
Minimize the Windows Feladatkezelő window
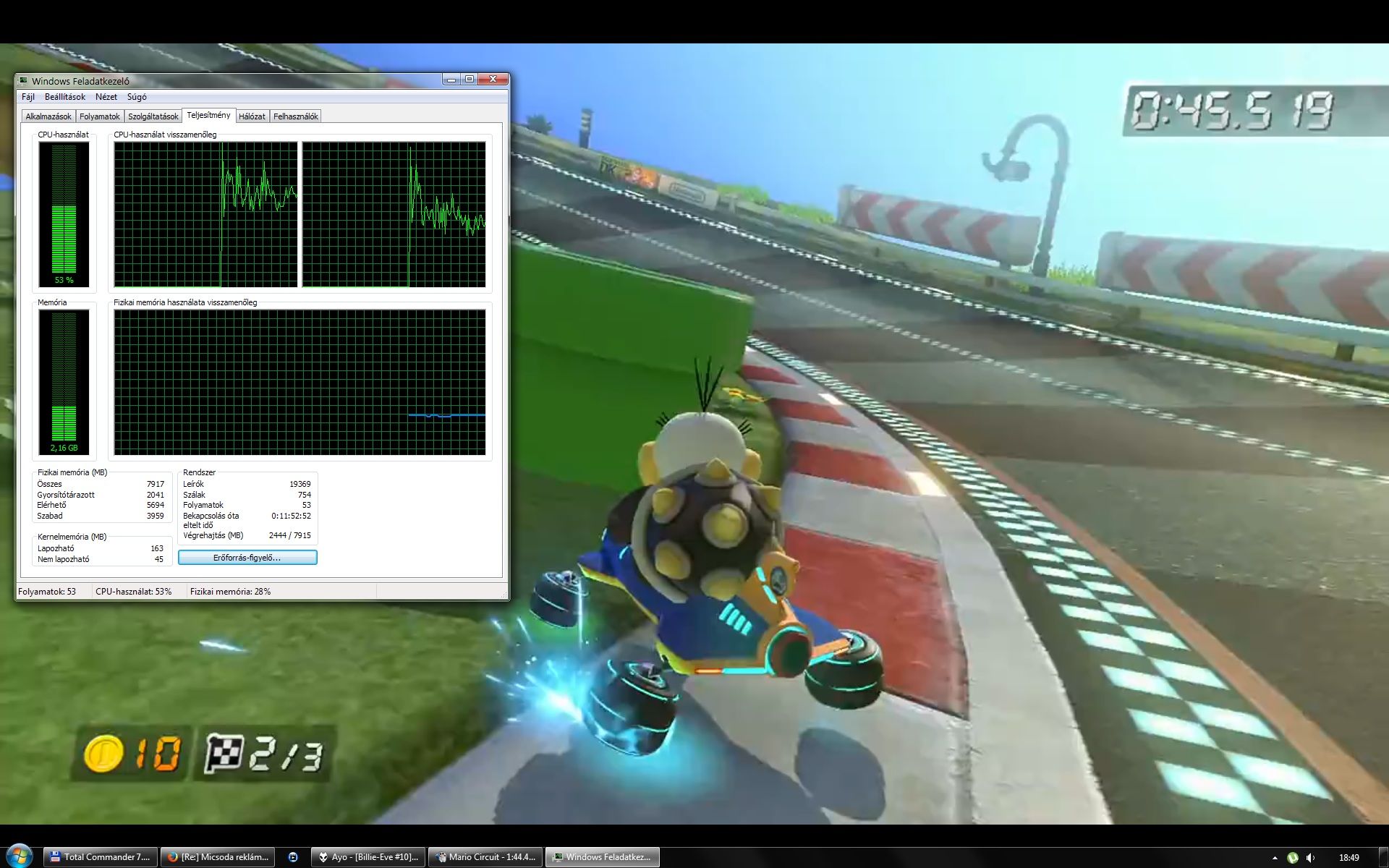click(451, 80)
